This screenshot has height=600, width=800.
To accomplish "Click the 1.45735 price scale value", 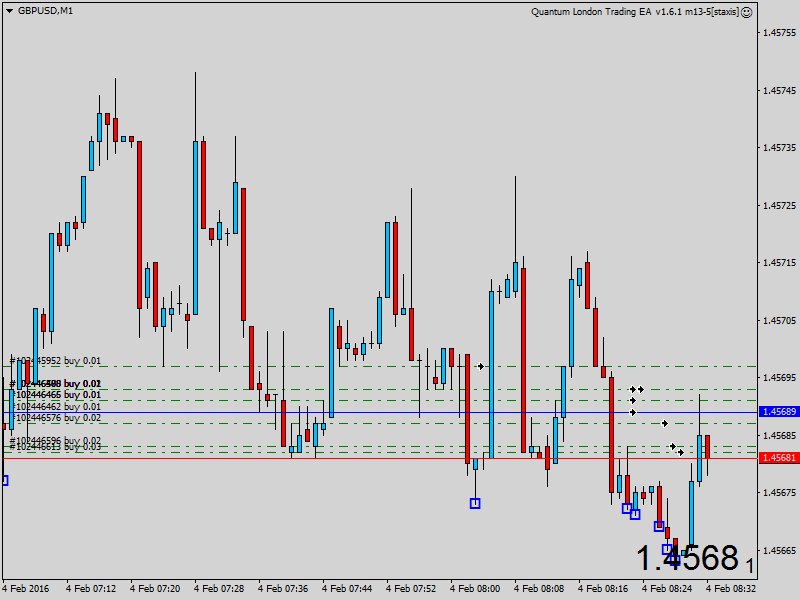I will tap(779, 147).
